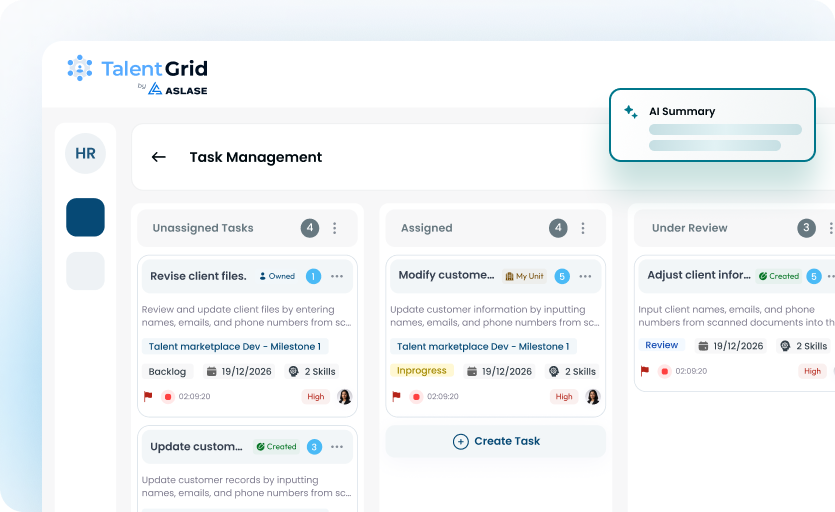Open Assigned column options menu
The image size is (835, 512).
tap(583, 228)
